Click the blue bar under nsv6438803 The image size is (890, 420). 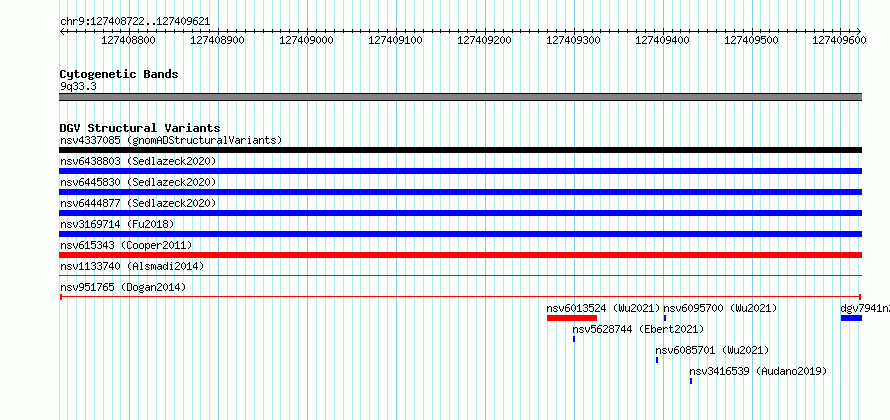click(x=461, y=171)
